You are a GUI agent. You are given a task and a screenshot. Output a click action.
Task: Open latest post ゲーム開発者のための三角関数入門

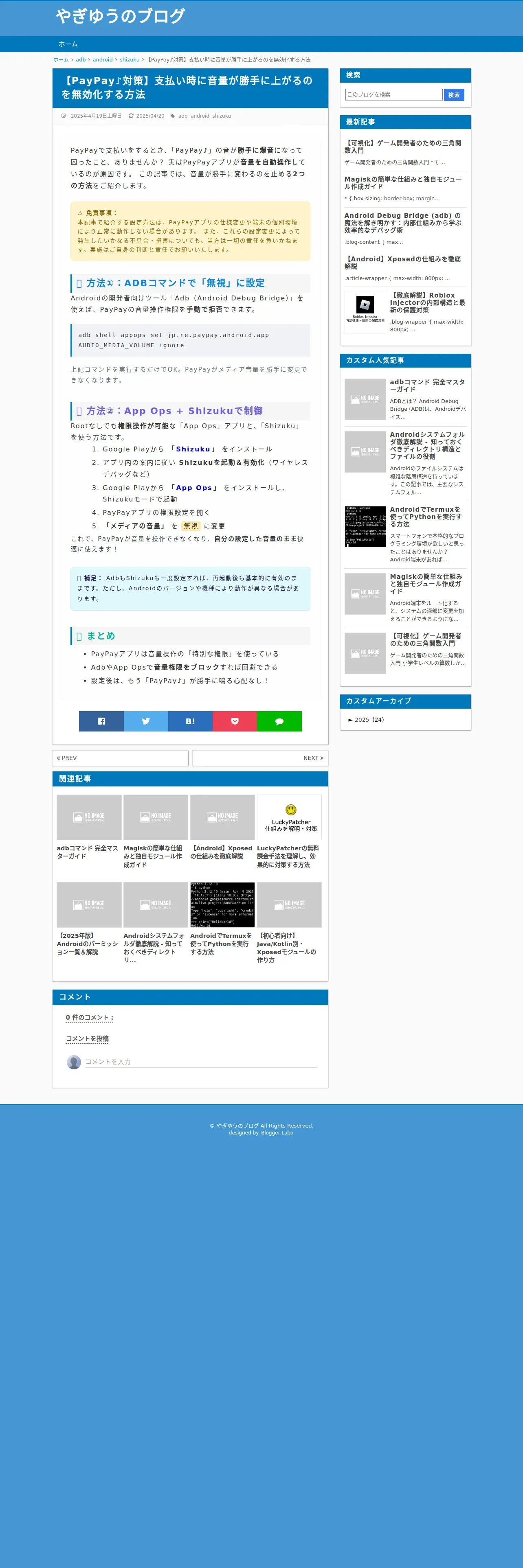(402, 147)
